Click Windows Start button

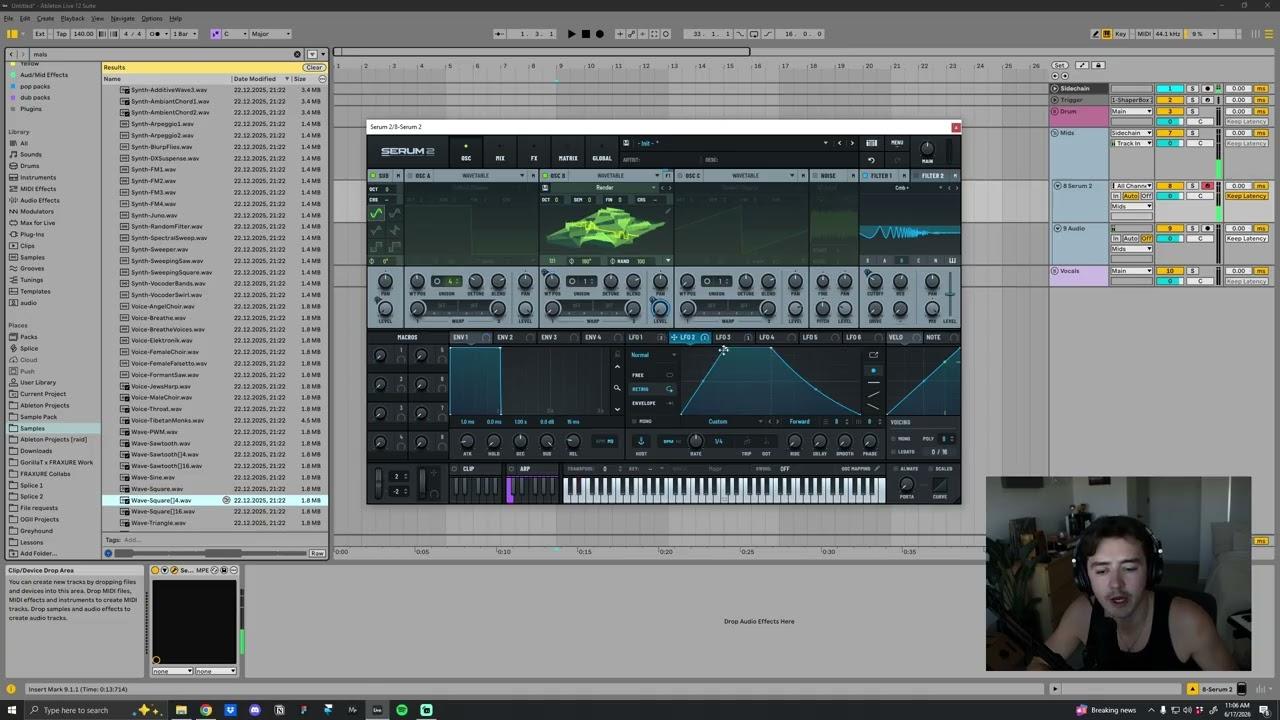point(13,710)
